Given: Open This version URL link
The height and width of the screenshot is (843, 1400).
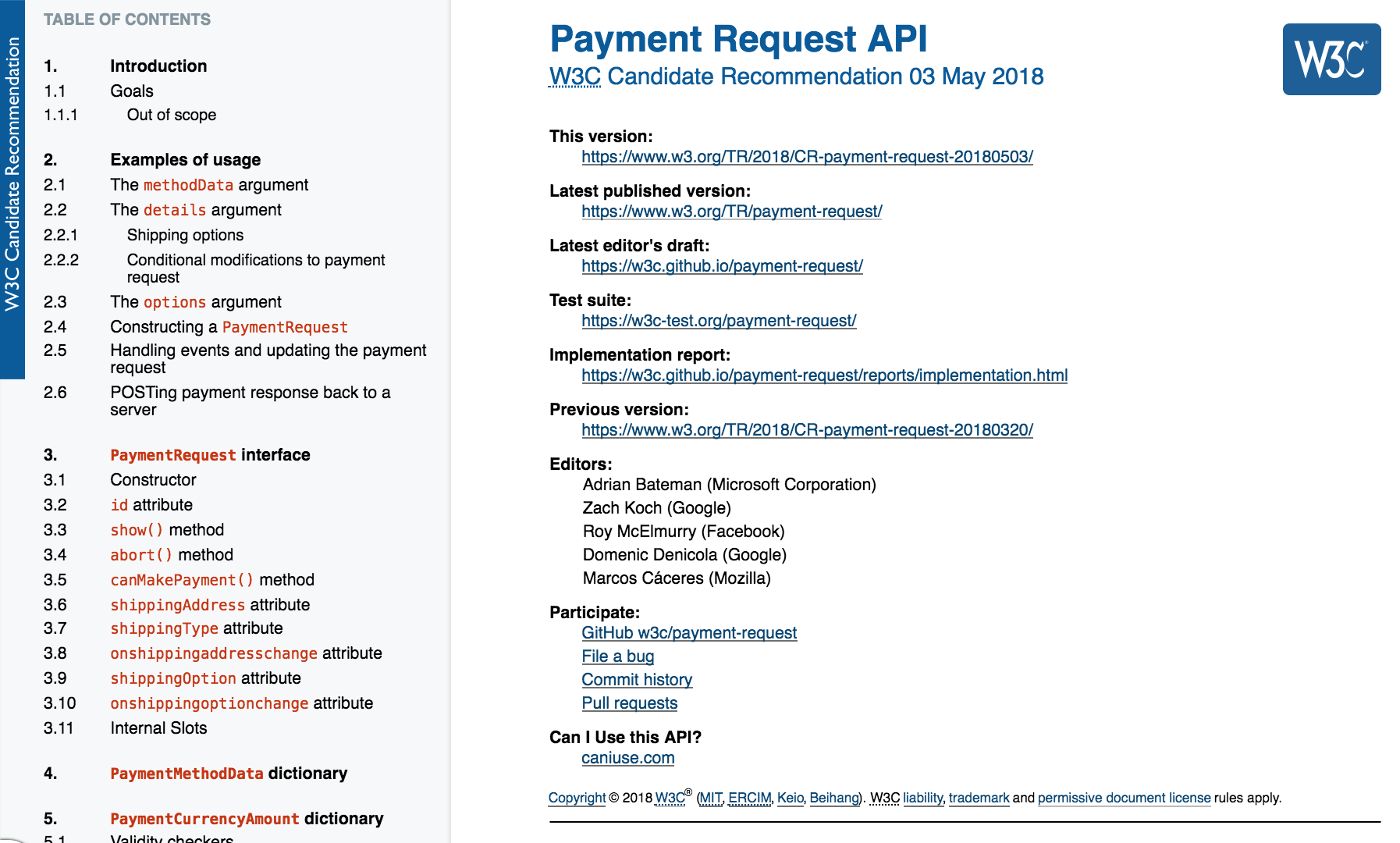Looking at the screenshot, I should click(x=807, y=157).
